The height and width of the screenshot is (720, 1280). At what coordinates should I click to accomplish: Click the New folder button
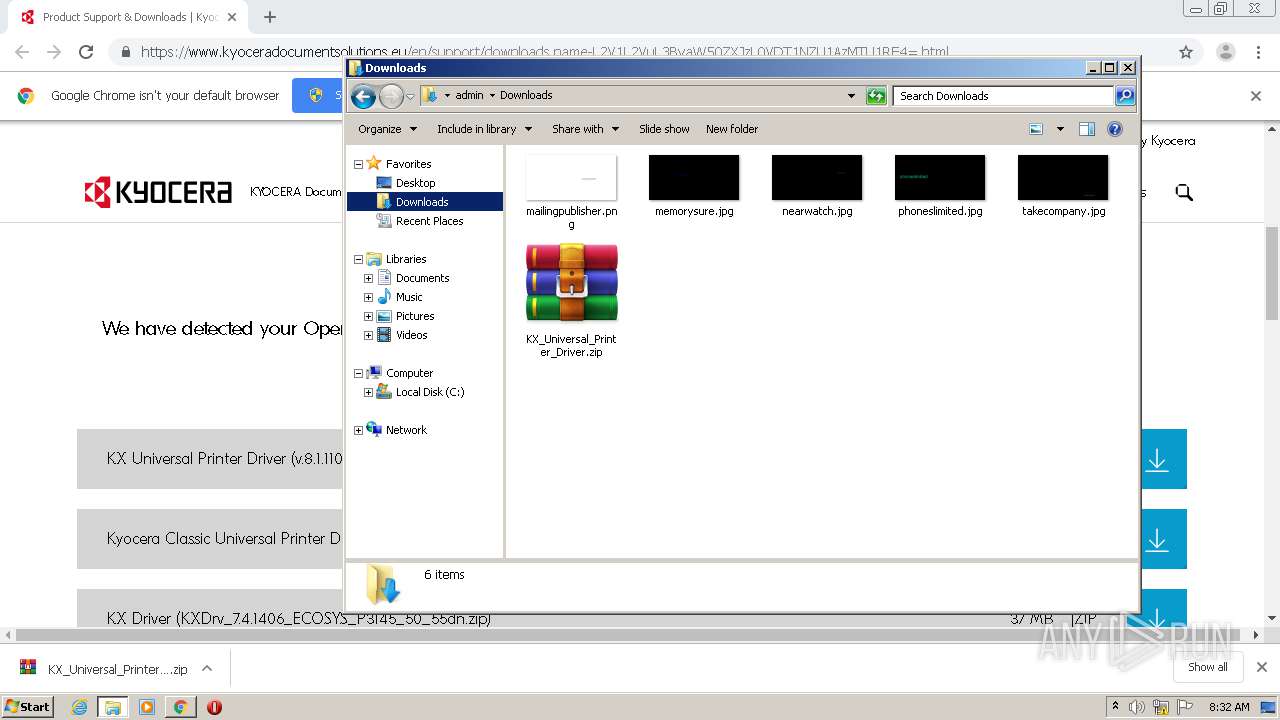coord(732,129)
